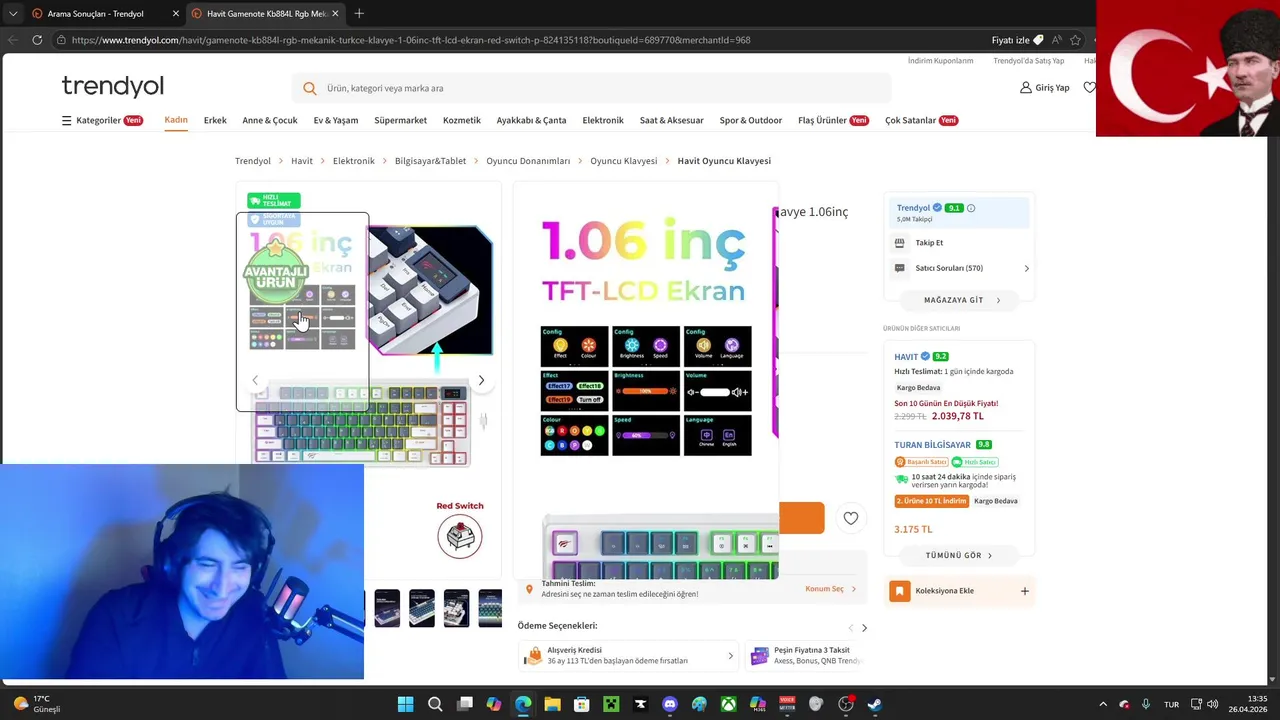Viewport: 1280px width, 720px height.
Task: Click the TUR keyboard language indicator
Action: click(x=1171, y=704)
